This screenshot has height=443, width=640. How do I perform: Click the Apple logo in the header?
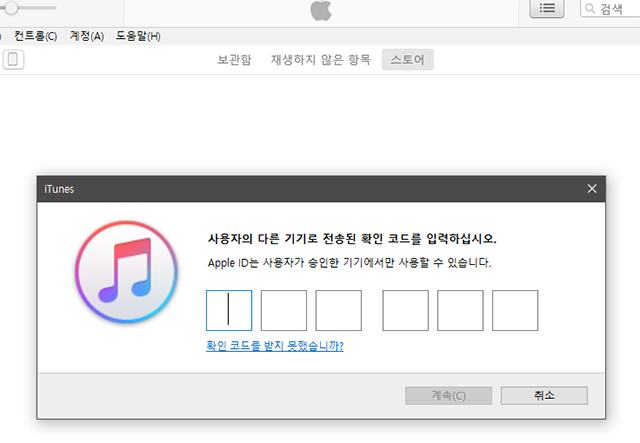(x=321, y=10)
